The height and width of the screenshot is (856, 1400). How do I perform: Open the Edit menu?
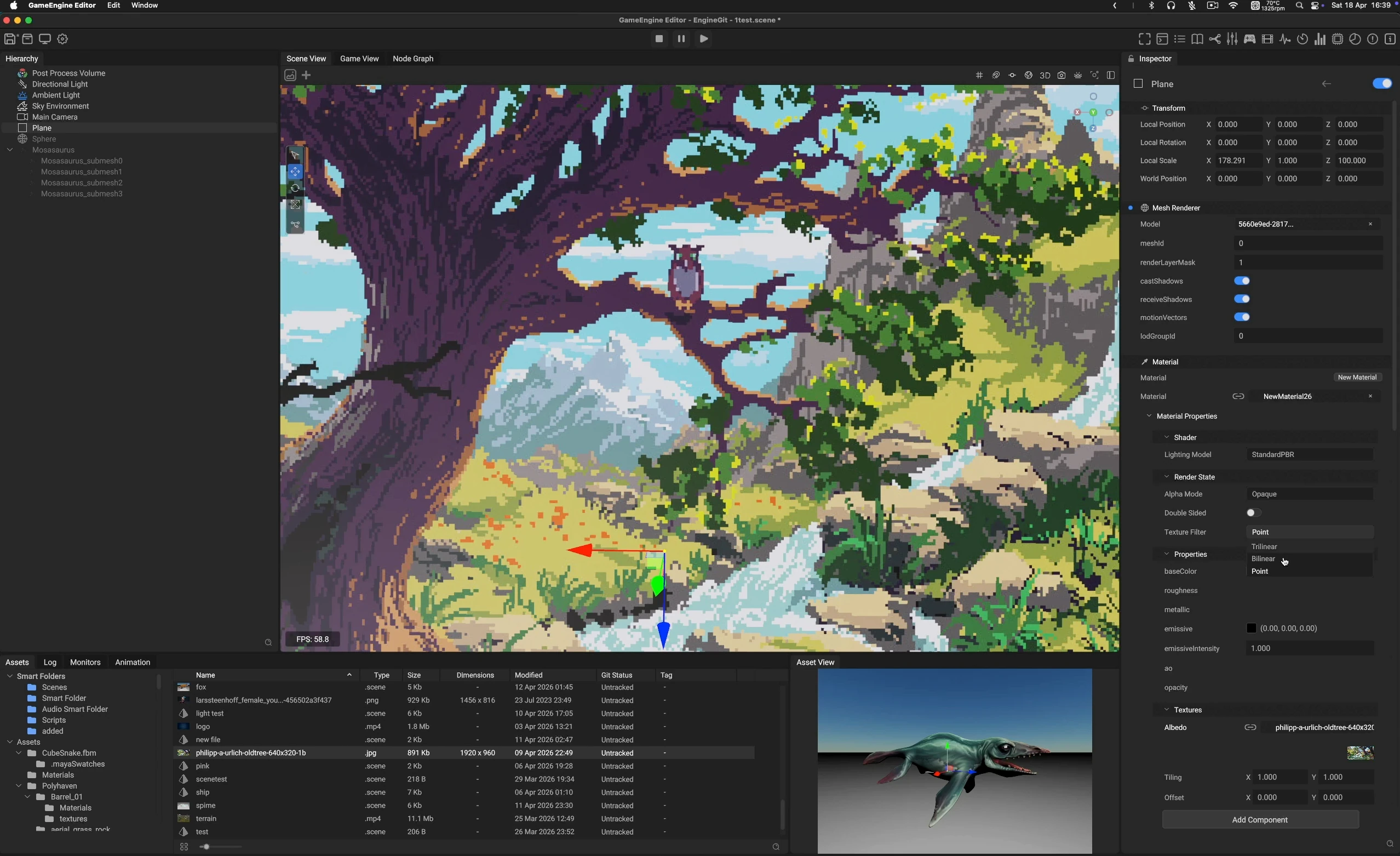coord(113,5)
